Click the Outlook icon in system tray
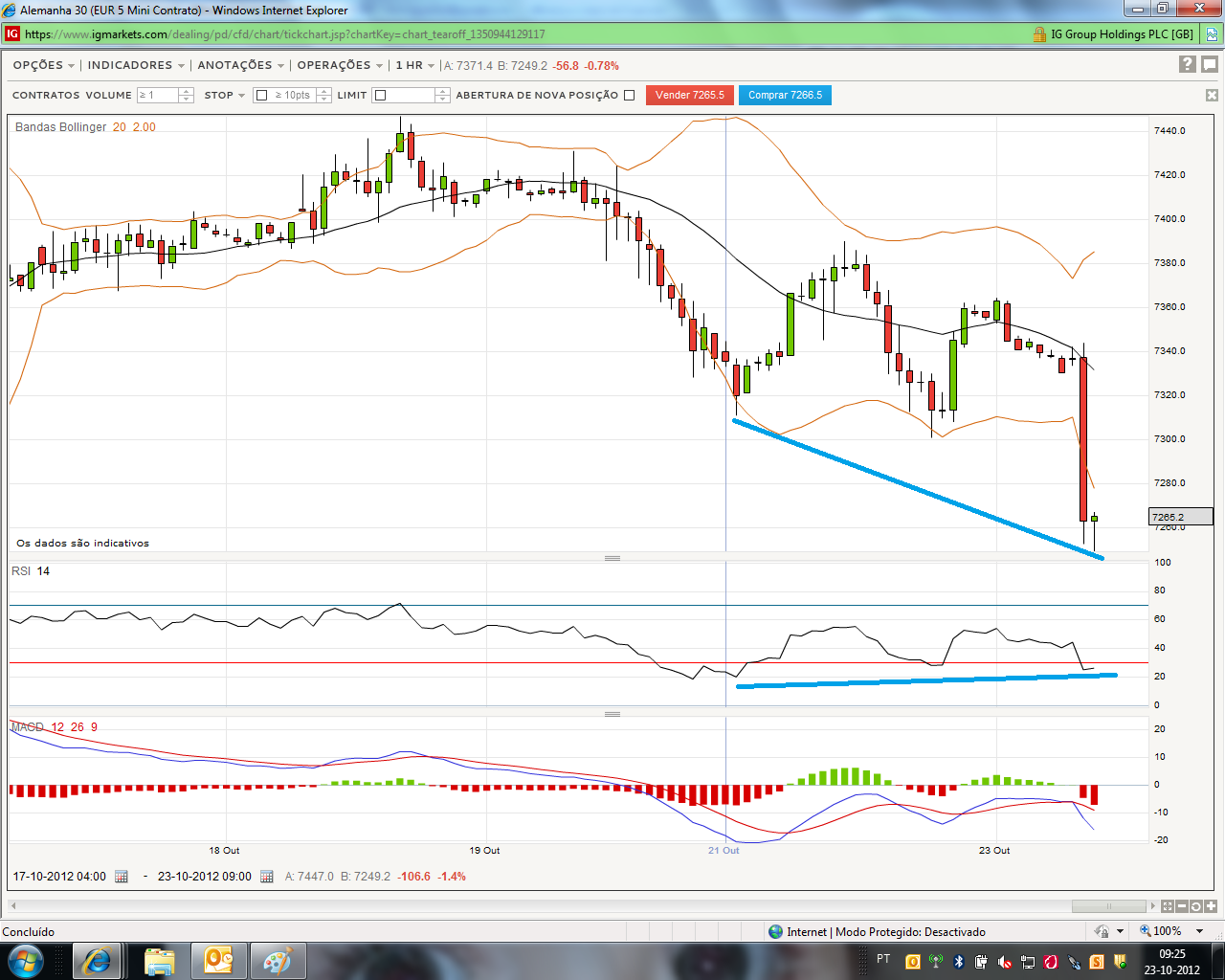 pos(913,961)
